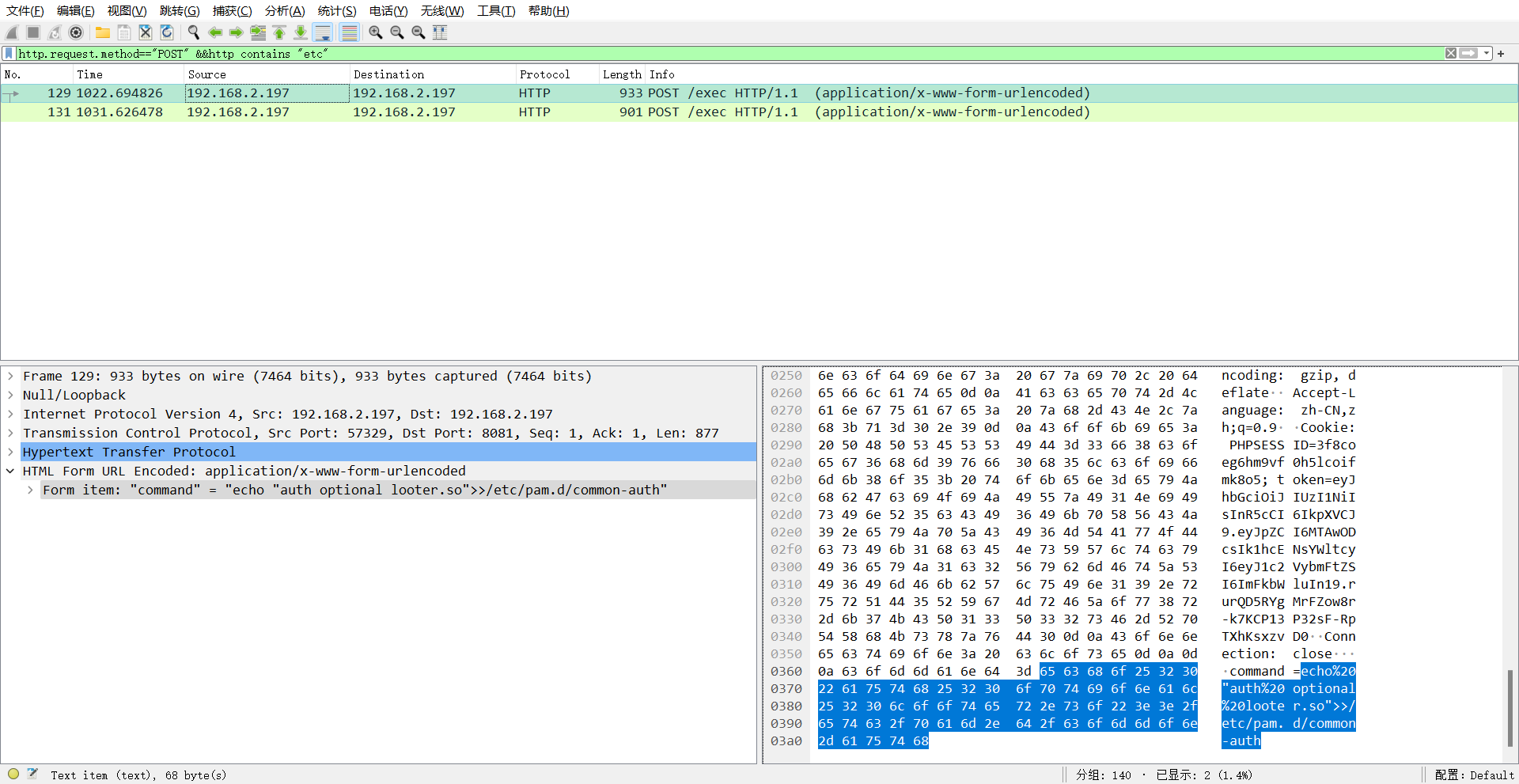Zoom in on the packet list text

tap(376, 32)
